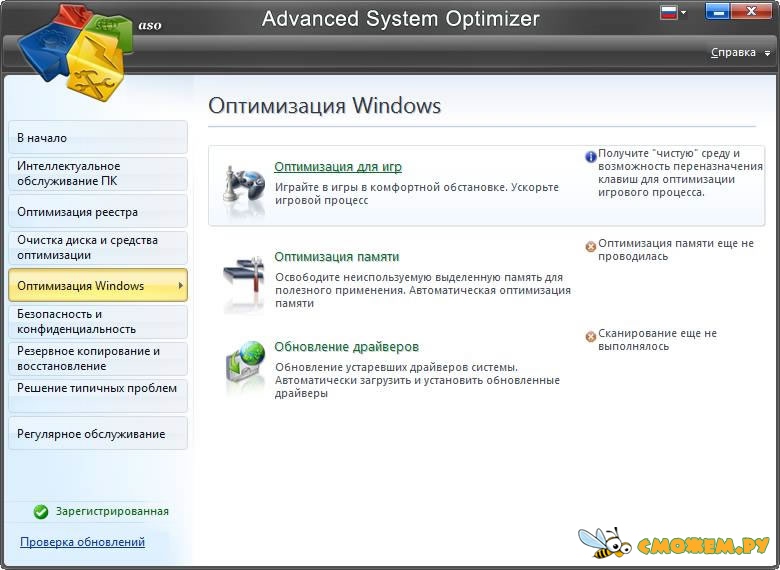
Task: Click the Advanced System Optimizer title text
Action: [x=400, y=19]
